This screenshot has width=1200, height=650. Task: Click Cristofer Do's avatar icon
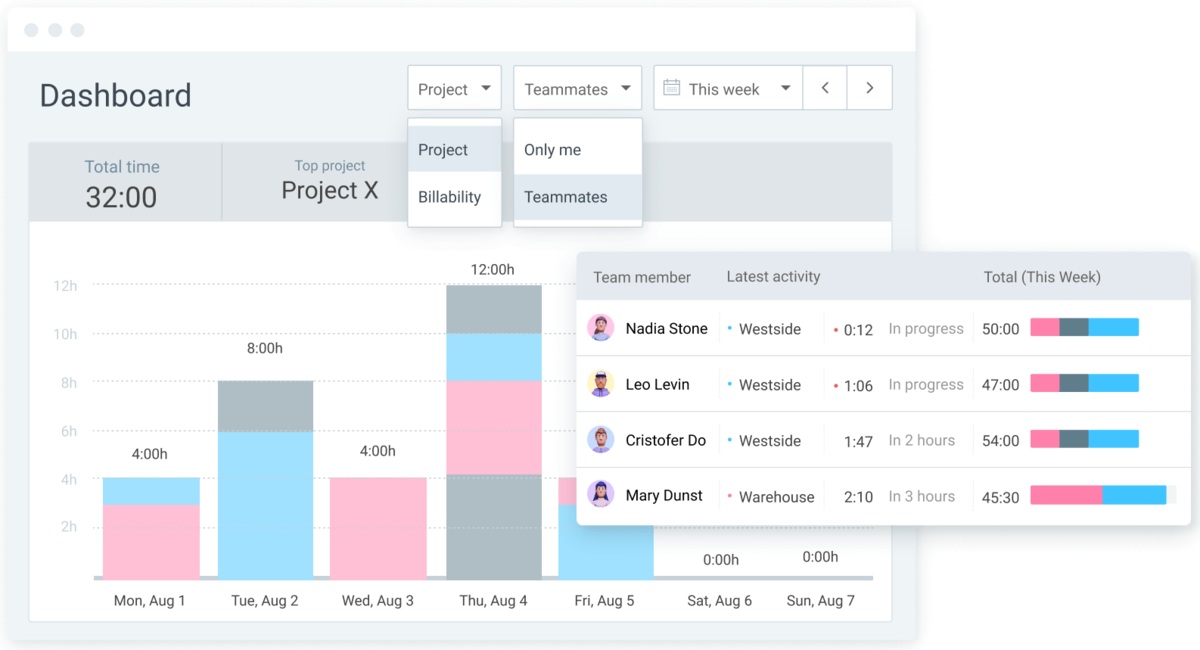(600, 440)
